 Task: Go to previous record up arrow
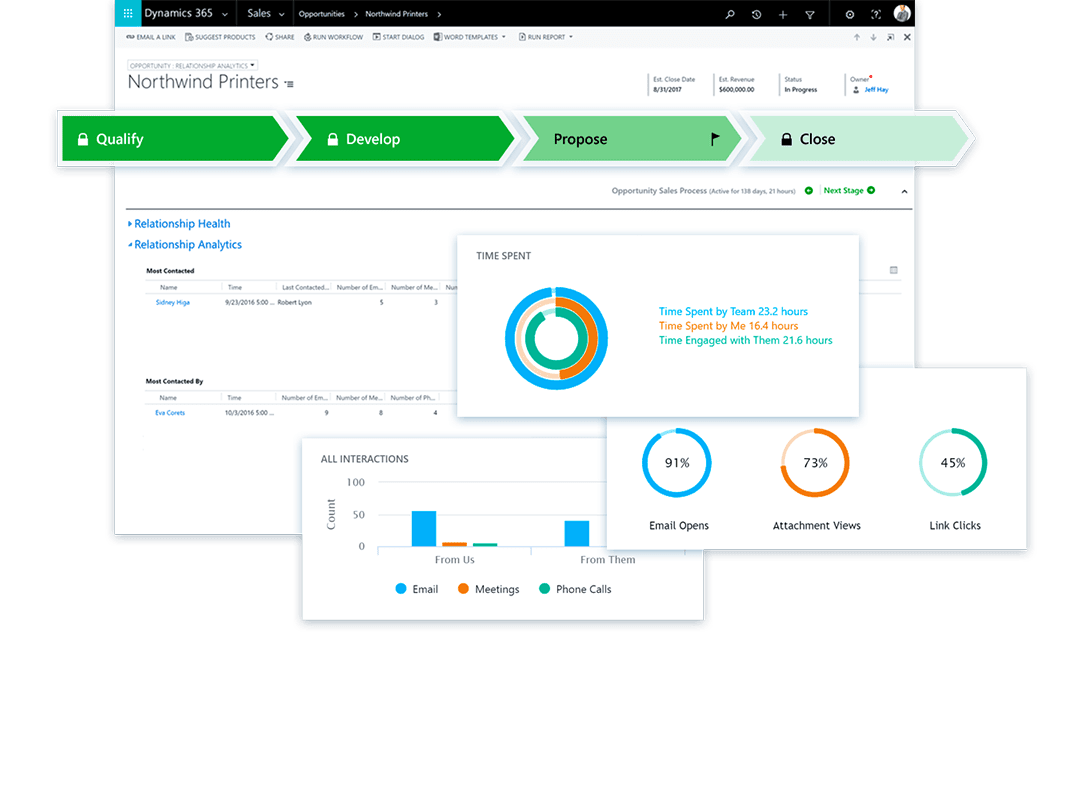(857, 37)
